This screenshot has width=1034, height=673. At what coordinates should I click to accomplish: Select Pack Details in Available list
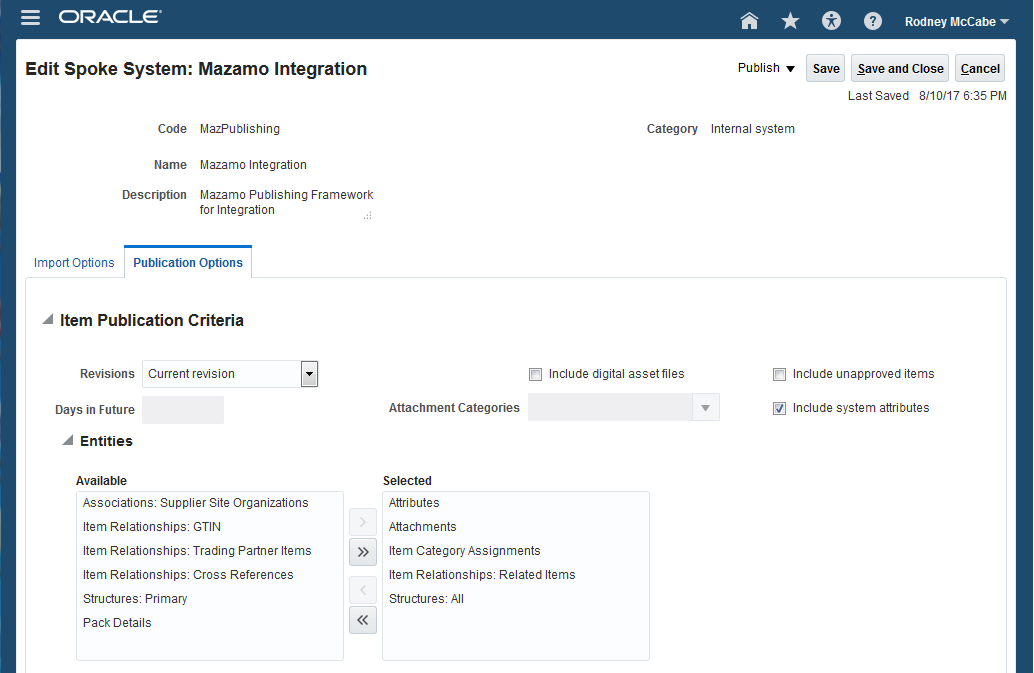point(210,623)
